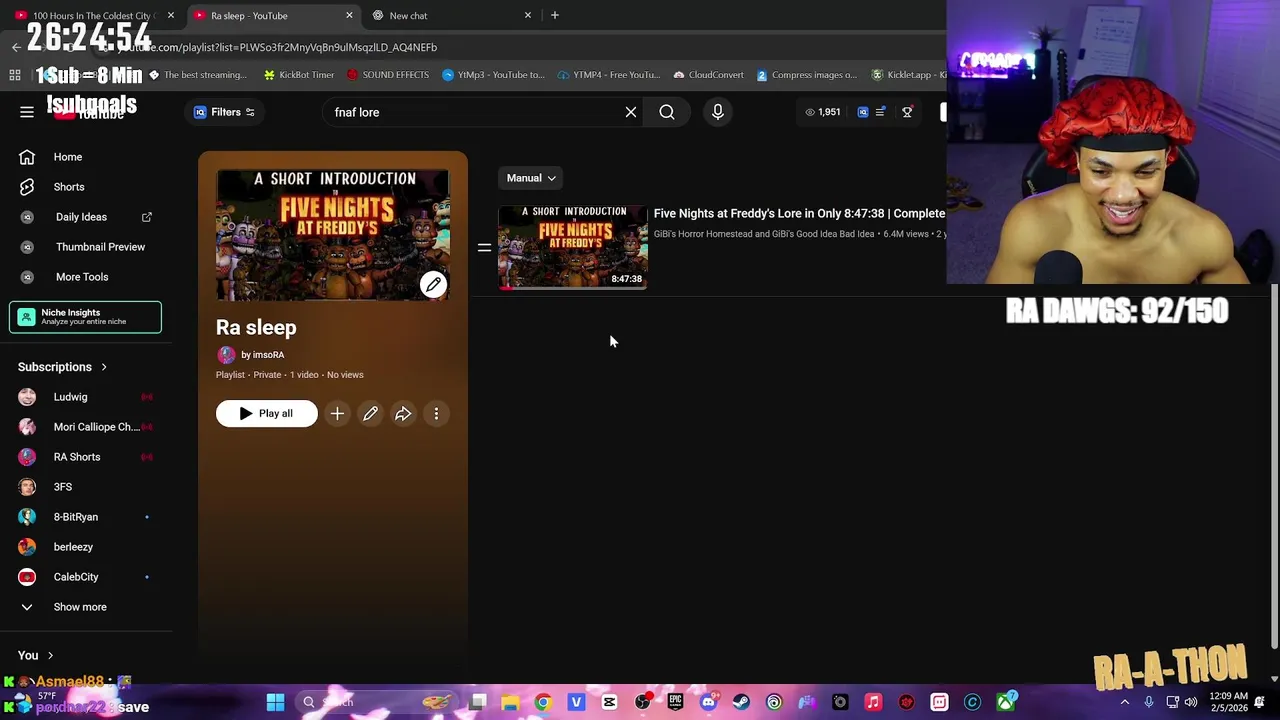The width and height of the screenshot is (1280, 720).
Task: Open the Manual sort dropdown
Action: point(531,178)
